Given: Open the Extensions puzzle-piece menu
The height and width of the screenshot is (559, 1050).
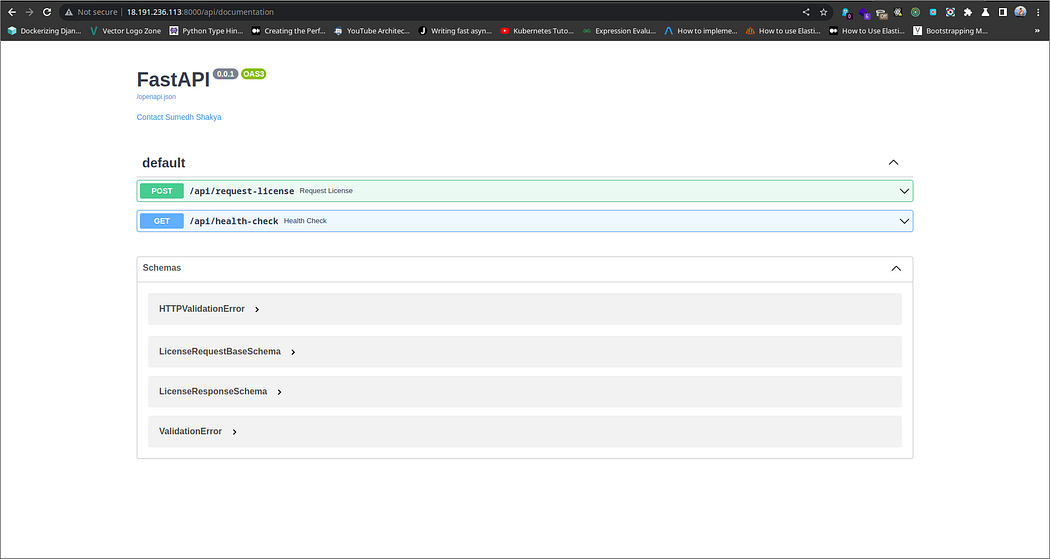Looking at the screenshot, I should tap(968, 12).
